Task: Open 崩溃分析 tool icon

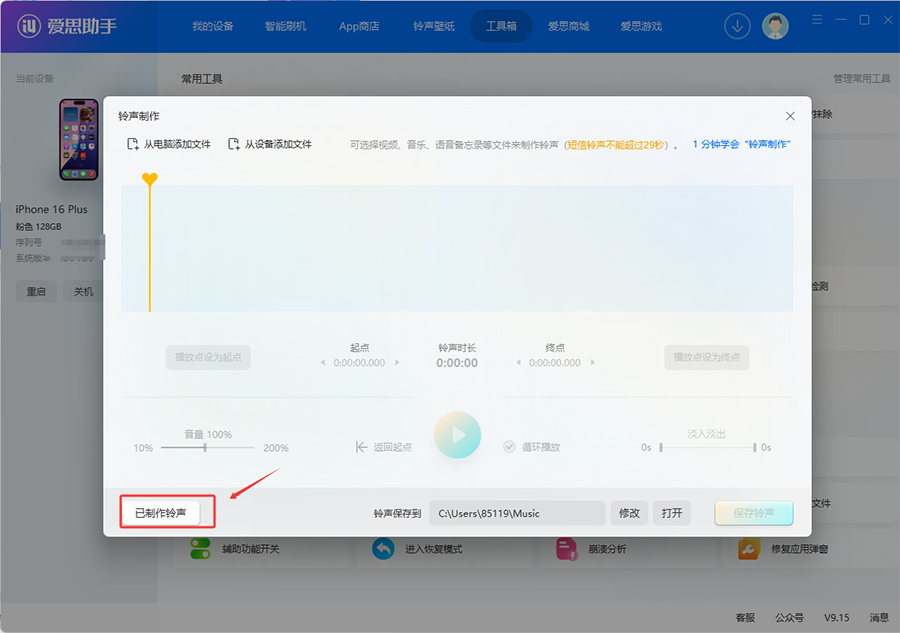Action: click(x=567, y=549)
